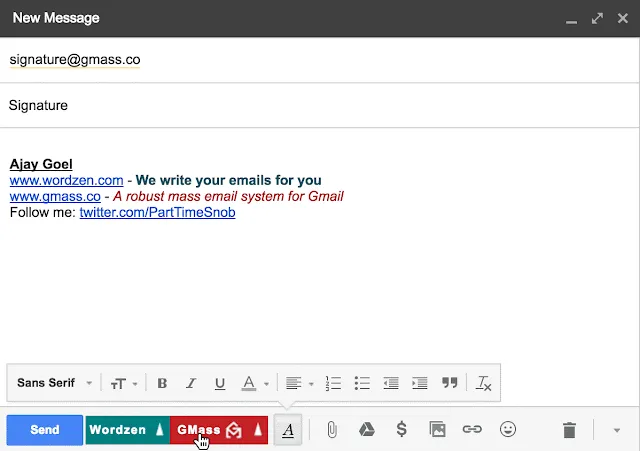The image size is (640, 451).
Task: Open the Wordzen settings arrow
Action: coord(160,429)
